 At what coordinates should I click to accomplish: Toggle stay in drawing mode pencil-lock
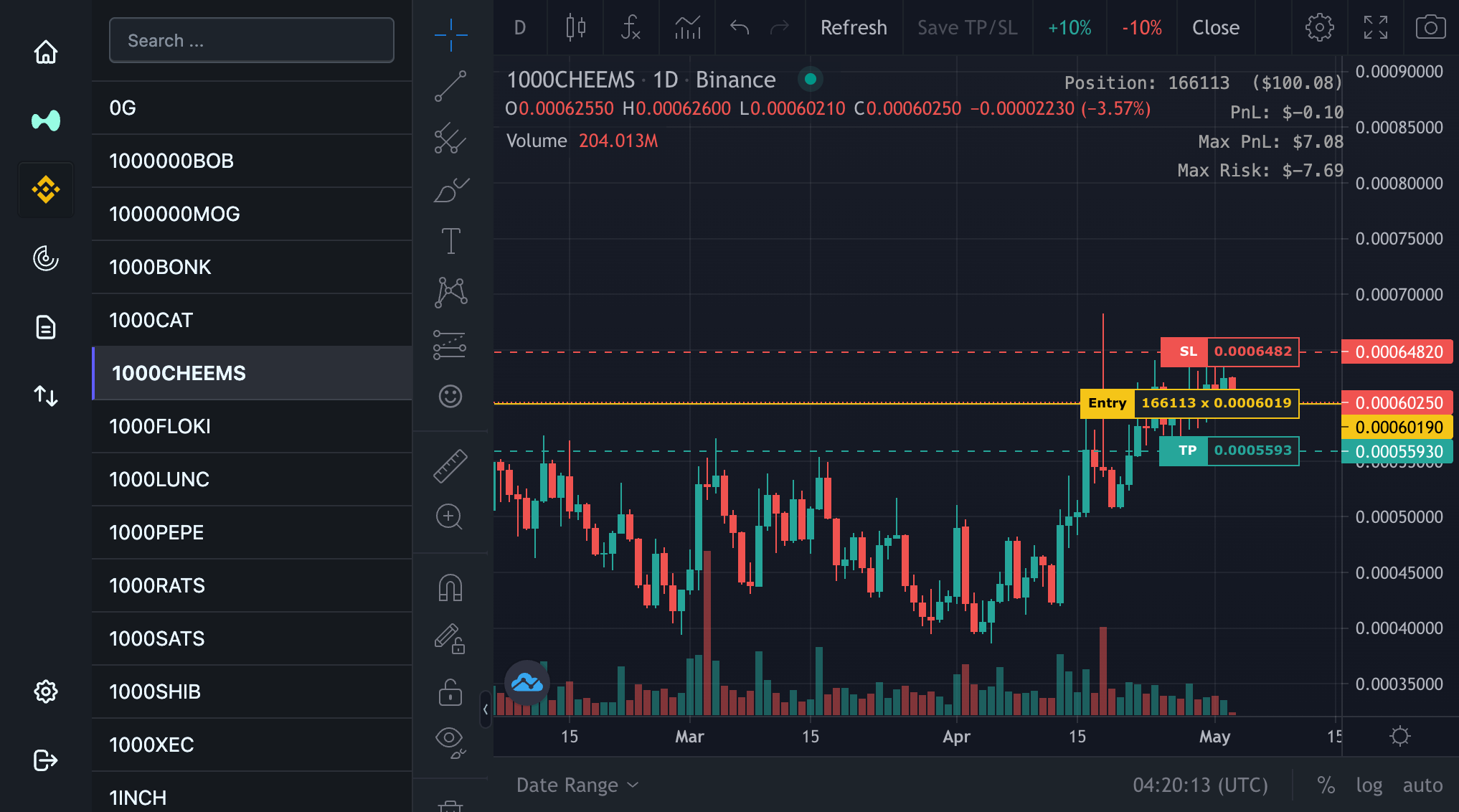(x=450, y=638)
